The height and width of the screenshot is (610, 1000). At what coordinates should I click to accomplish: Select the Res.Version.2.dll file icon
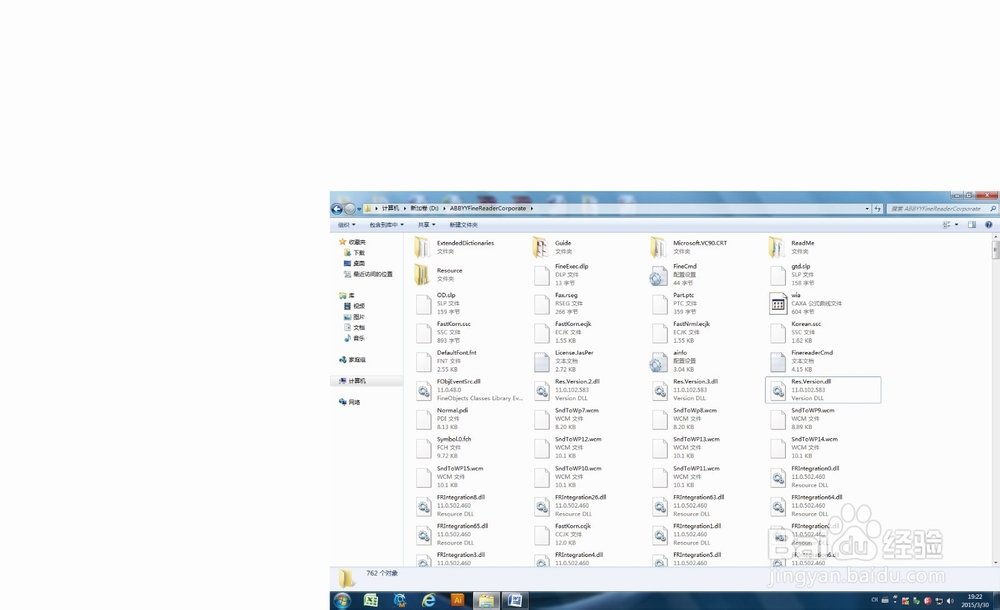coord(541,391)
